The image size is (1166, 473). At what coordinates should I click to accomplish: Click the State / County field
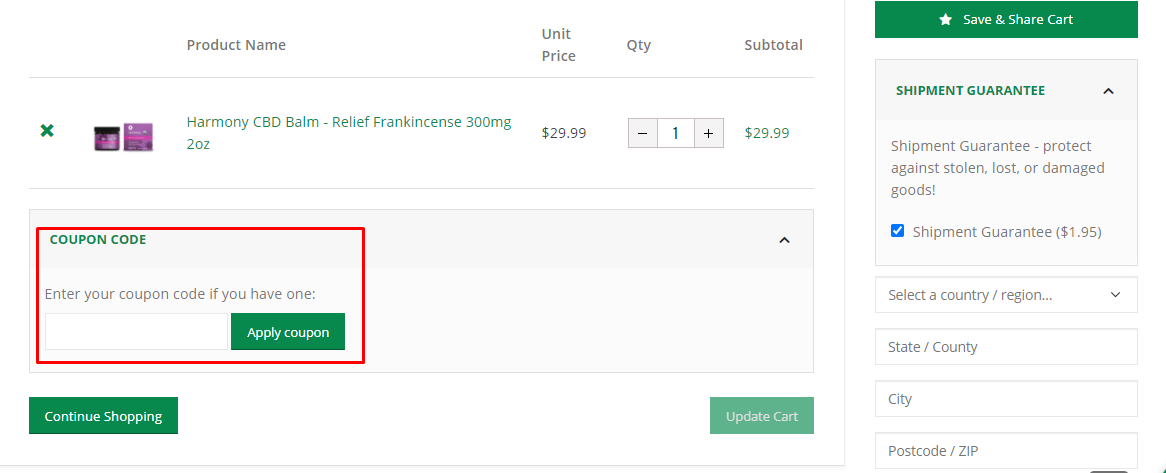pyautogui.click(x=1006, y=347)
